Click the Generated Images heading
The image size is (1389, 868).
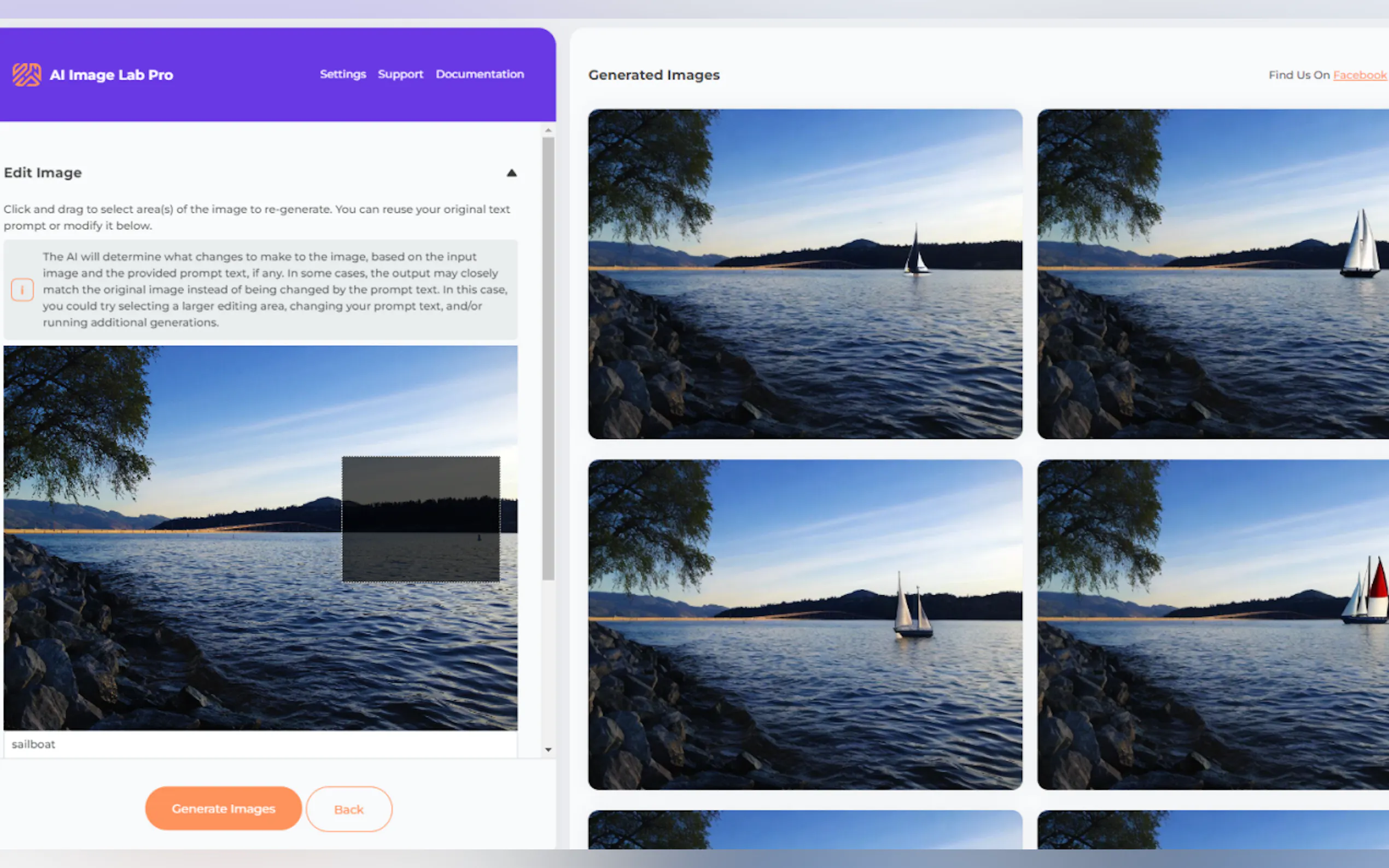654,75
